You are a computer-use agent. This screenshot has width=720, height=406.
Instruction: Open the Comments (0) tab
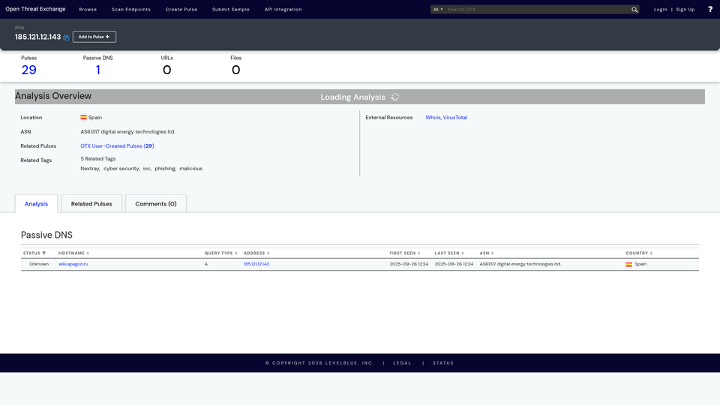point(156,203)
